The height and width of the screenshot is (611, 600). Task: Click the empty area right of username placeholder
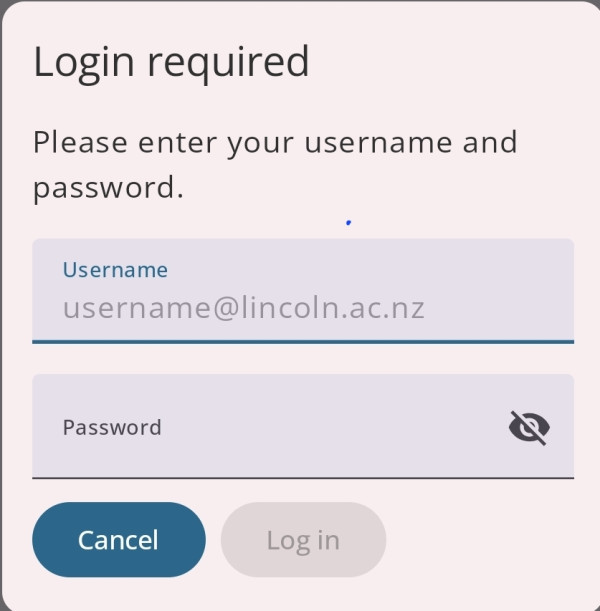(x=499, y=309)
